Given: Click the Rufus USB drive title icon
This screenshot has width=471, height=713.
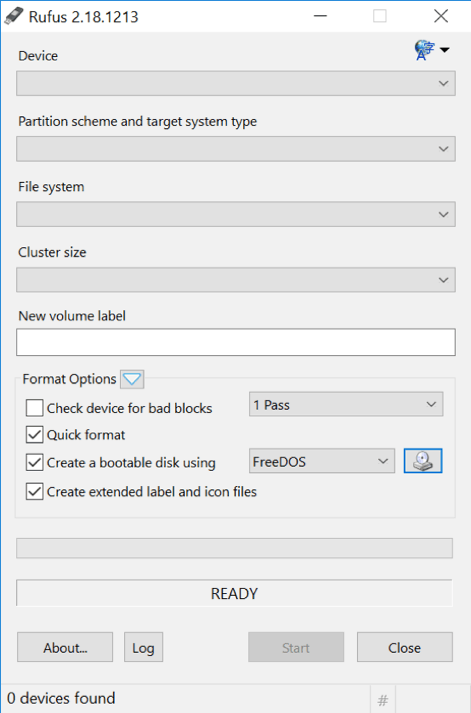Looking at the screenshot, I should (14, 16).
